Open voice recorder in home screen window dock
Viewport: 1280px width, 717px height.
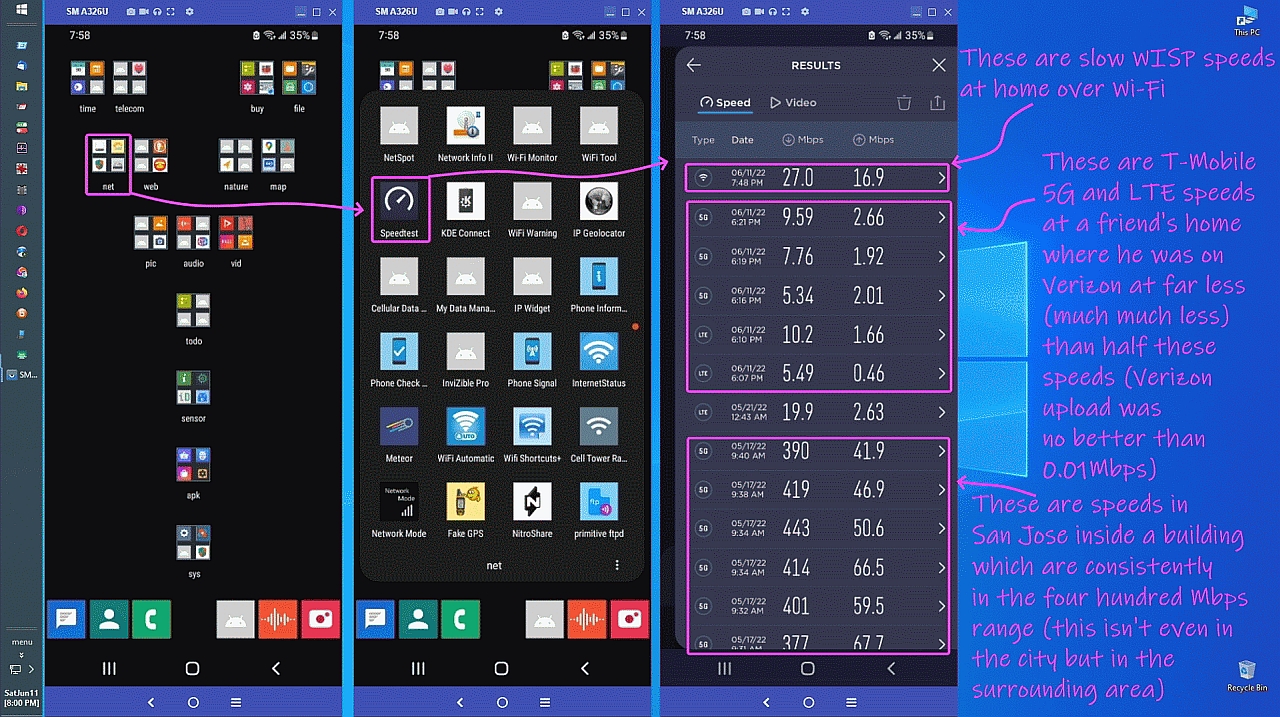click(x=278, y=620)
